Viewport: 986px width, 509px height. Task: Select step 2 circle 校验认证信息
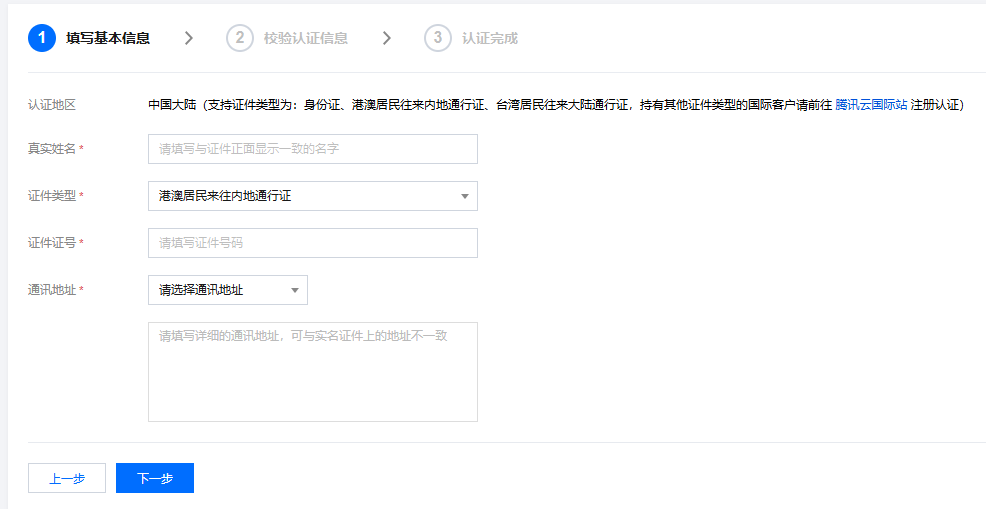240,38
